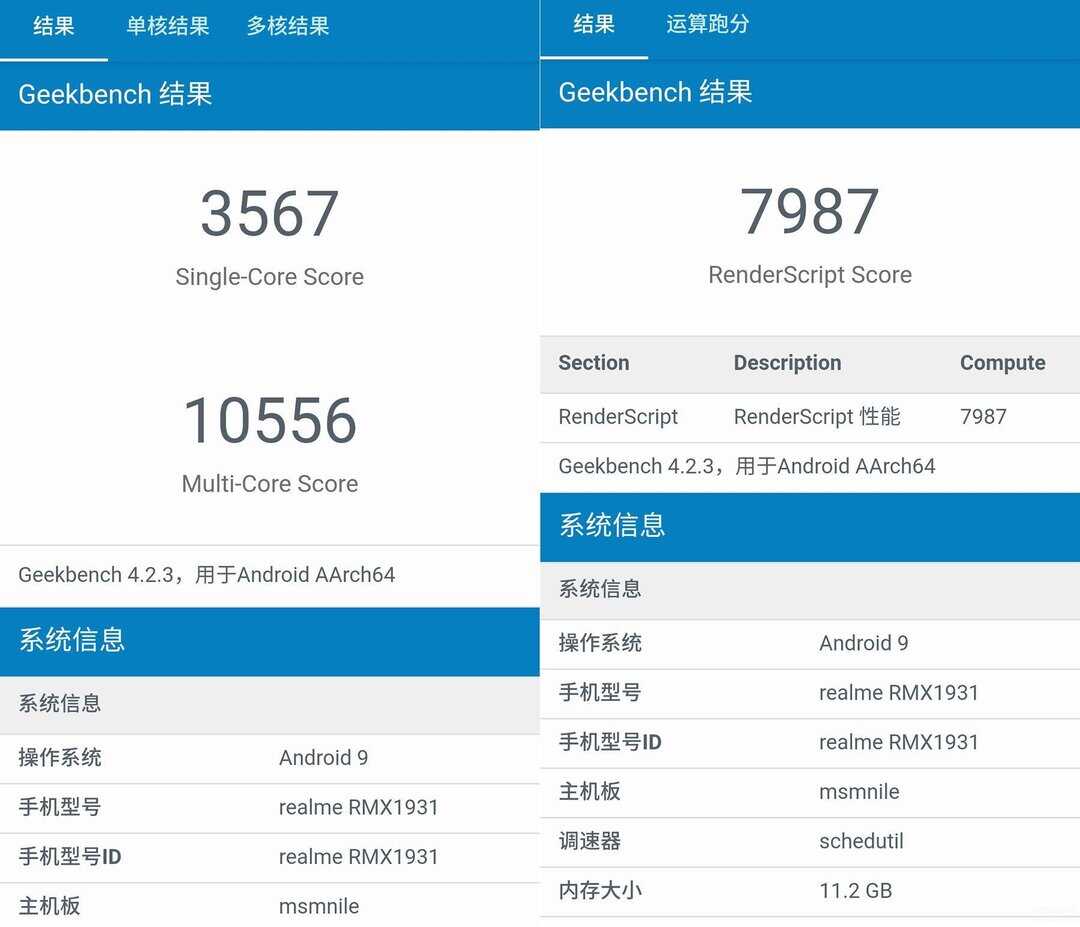This screenshot has height=927, width=1080.
Task: Click Android 9 value in left panel
Action: [x=323, y=758]
